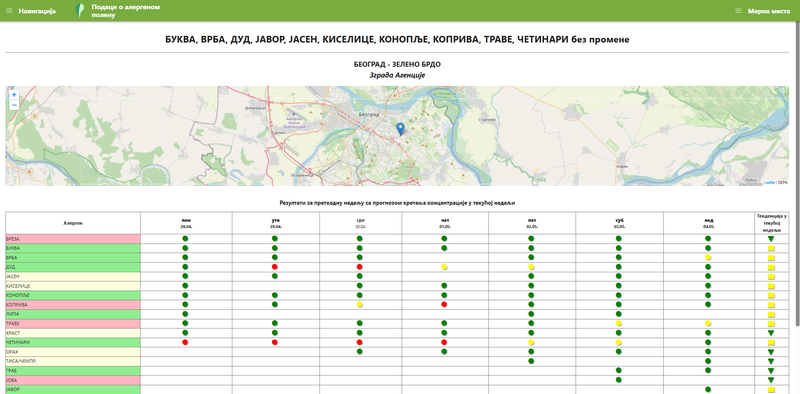The width and height of the screenshot is (800, 394).
Task: Click the leaf logo in header
Action: 79,11
